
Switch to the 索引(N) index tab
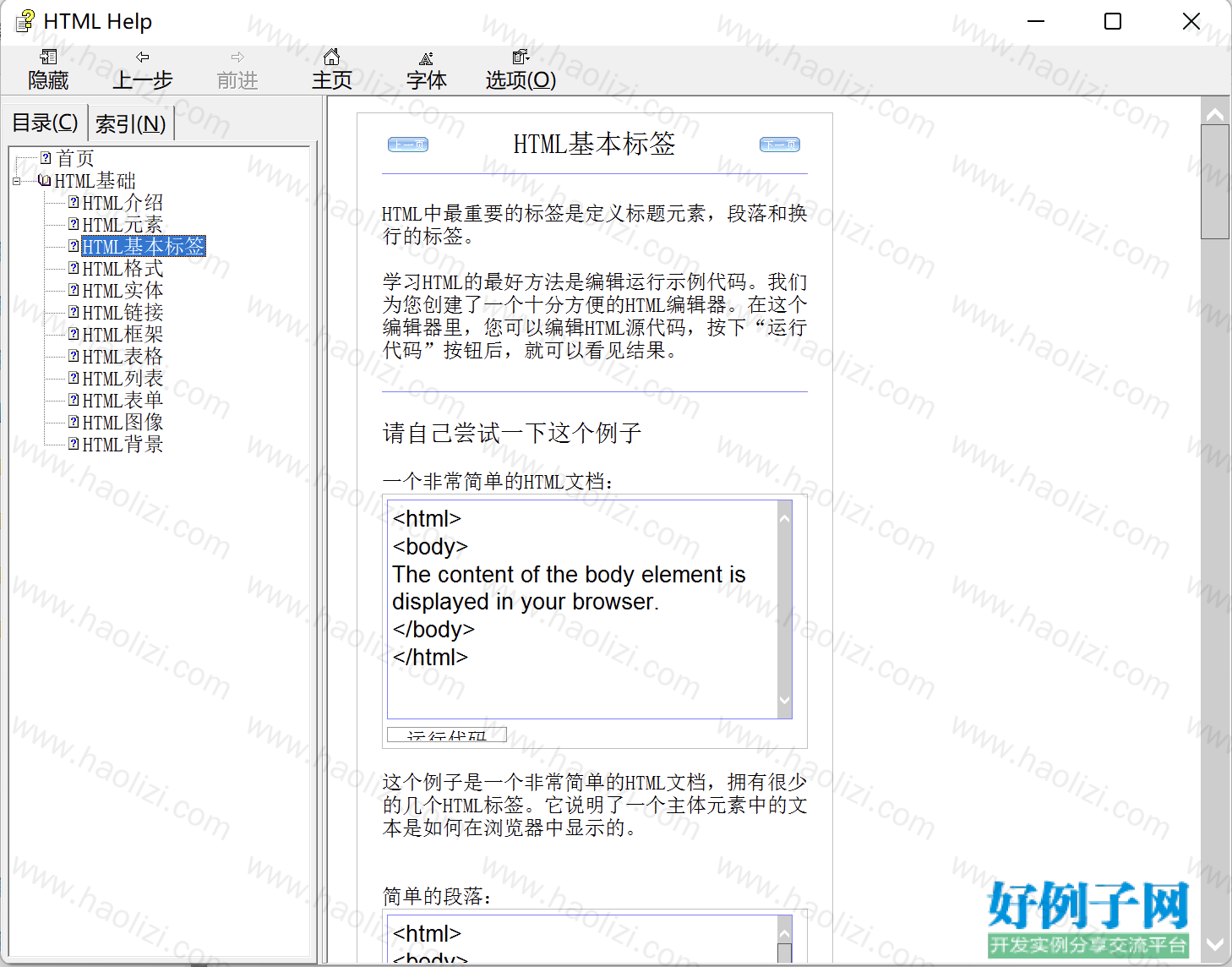pos(131,124)
